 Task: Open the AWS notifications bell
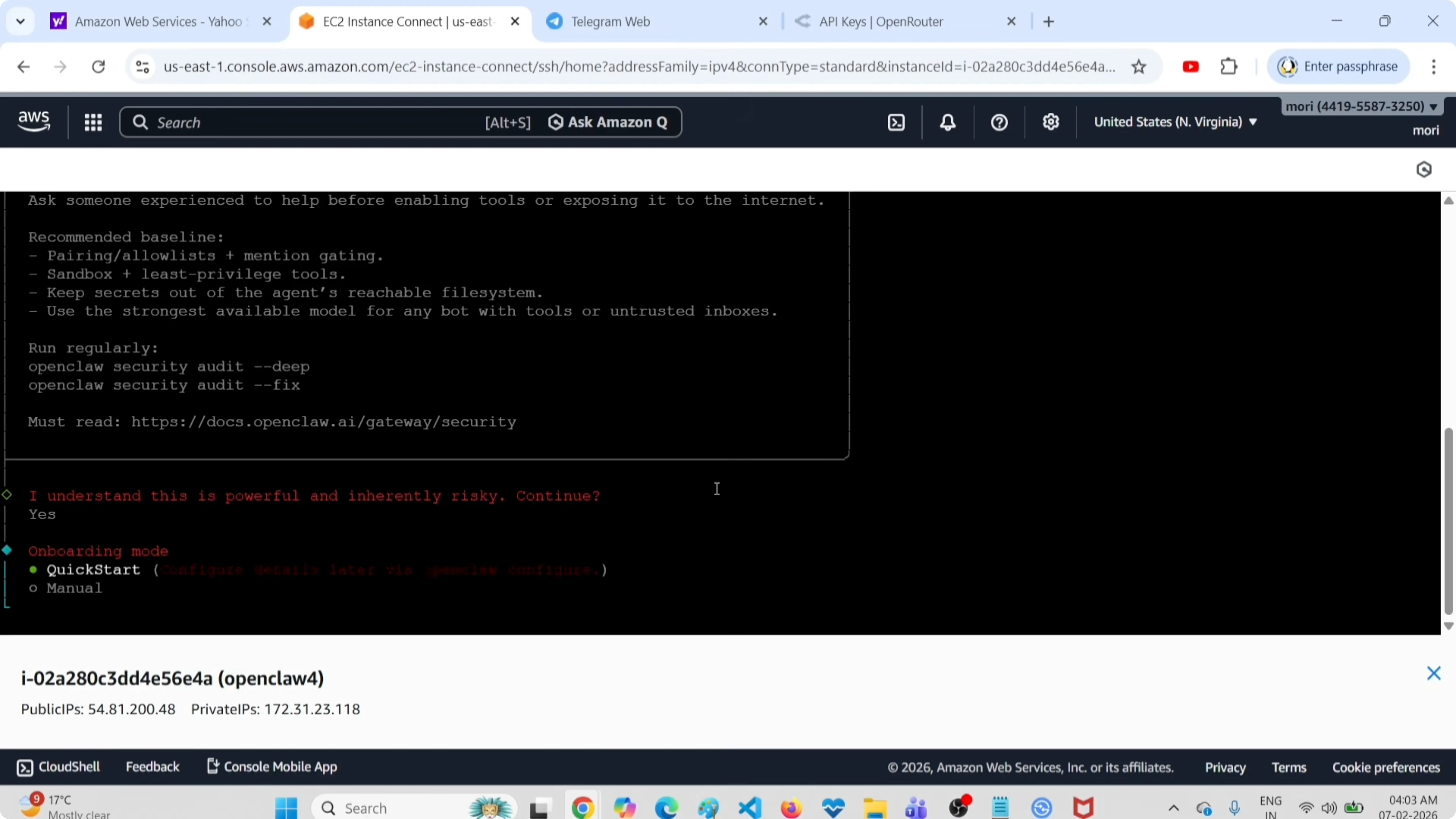click(x=947, y=122)
